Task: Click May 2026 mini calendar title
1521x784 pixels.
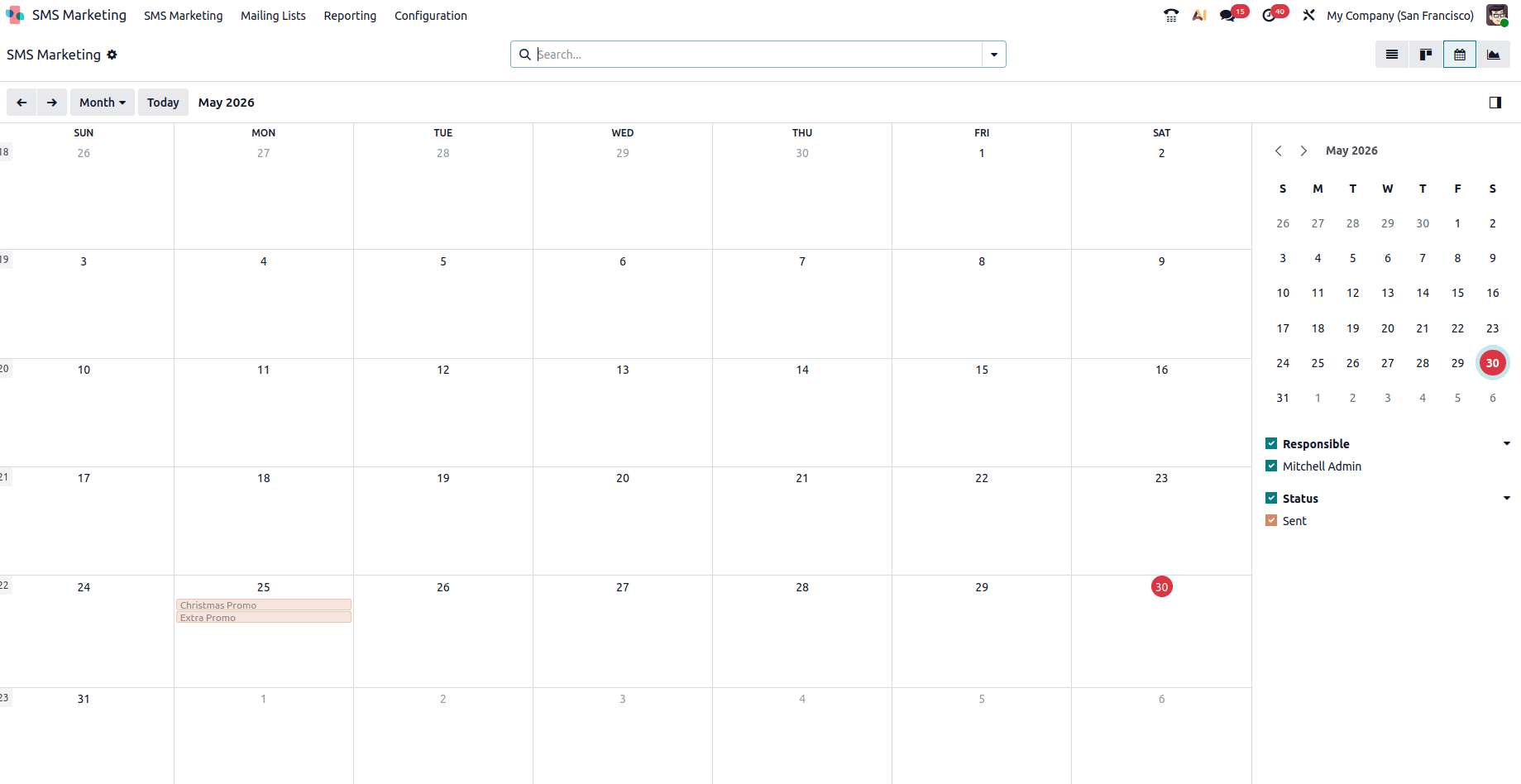Action: coord(1351,151)
